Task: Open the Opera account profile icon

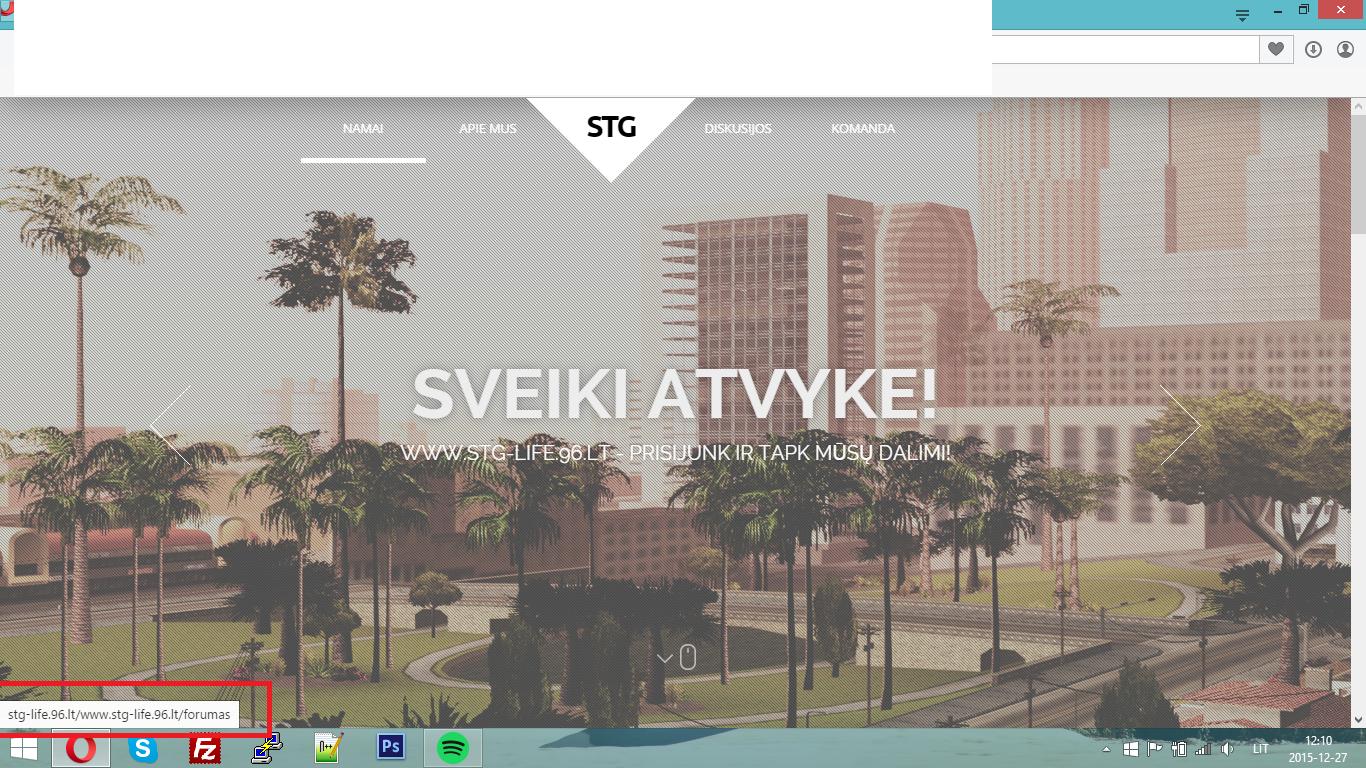Action: (1345, 49)
